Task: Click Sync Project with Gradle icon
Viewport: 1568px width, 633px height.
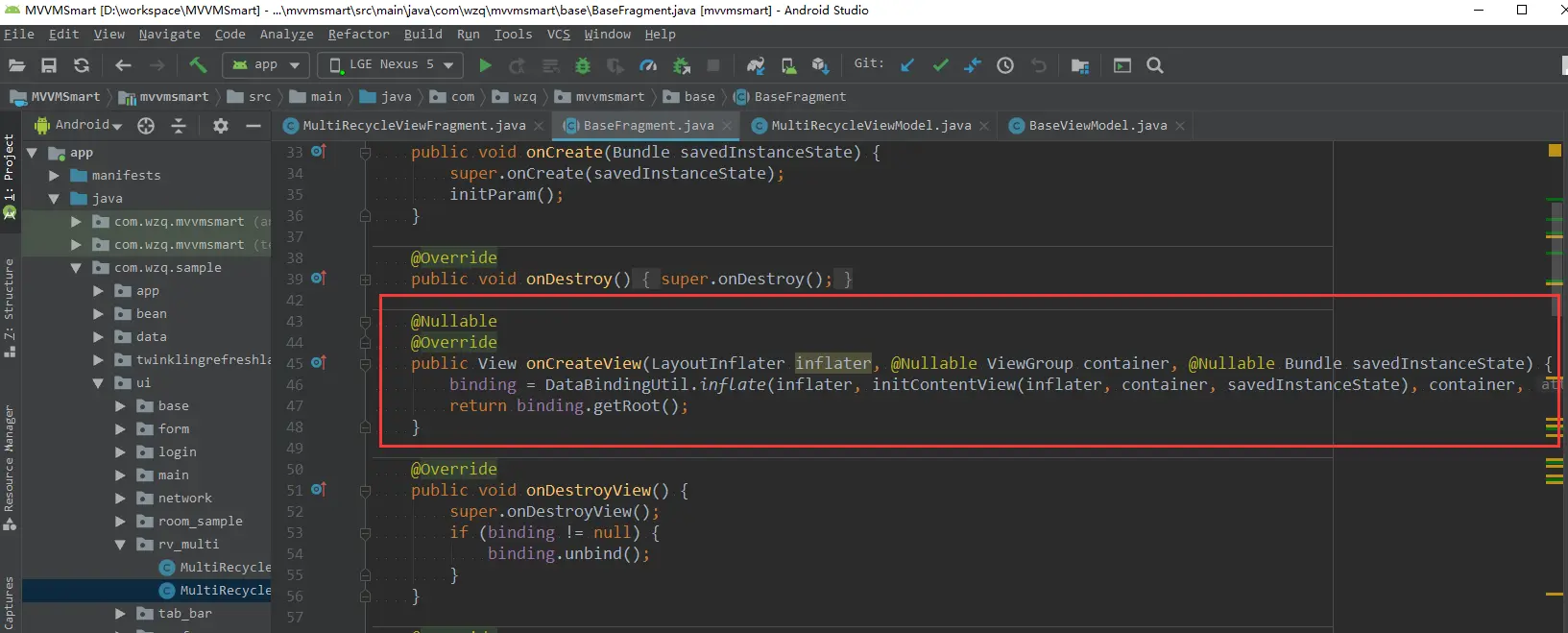Action: [x=756, y=65]
